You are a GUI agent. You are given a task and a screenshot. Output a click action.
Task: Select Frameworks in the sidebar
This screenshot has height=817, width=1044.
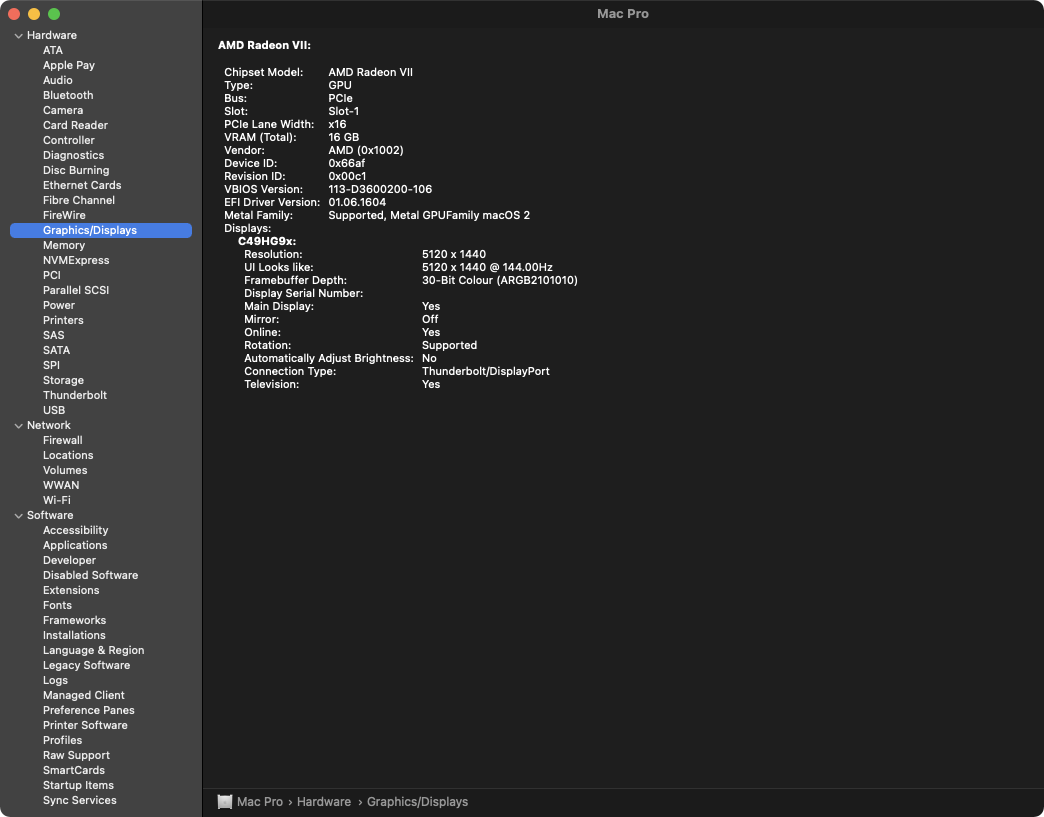(x=74, y=620)
